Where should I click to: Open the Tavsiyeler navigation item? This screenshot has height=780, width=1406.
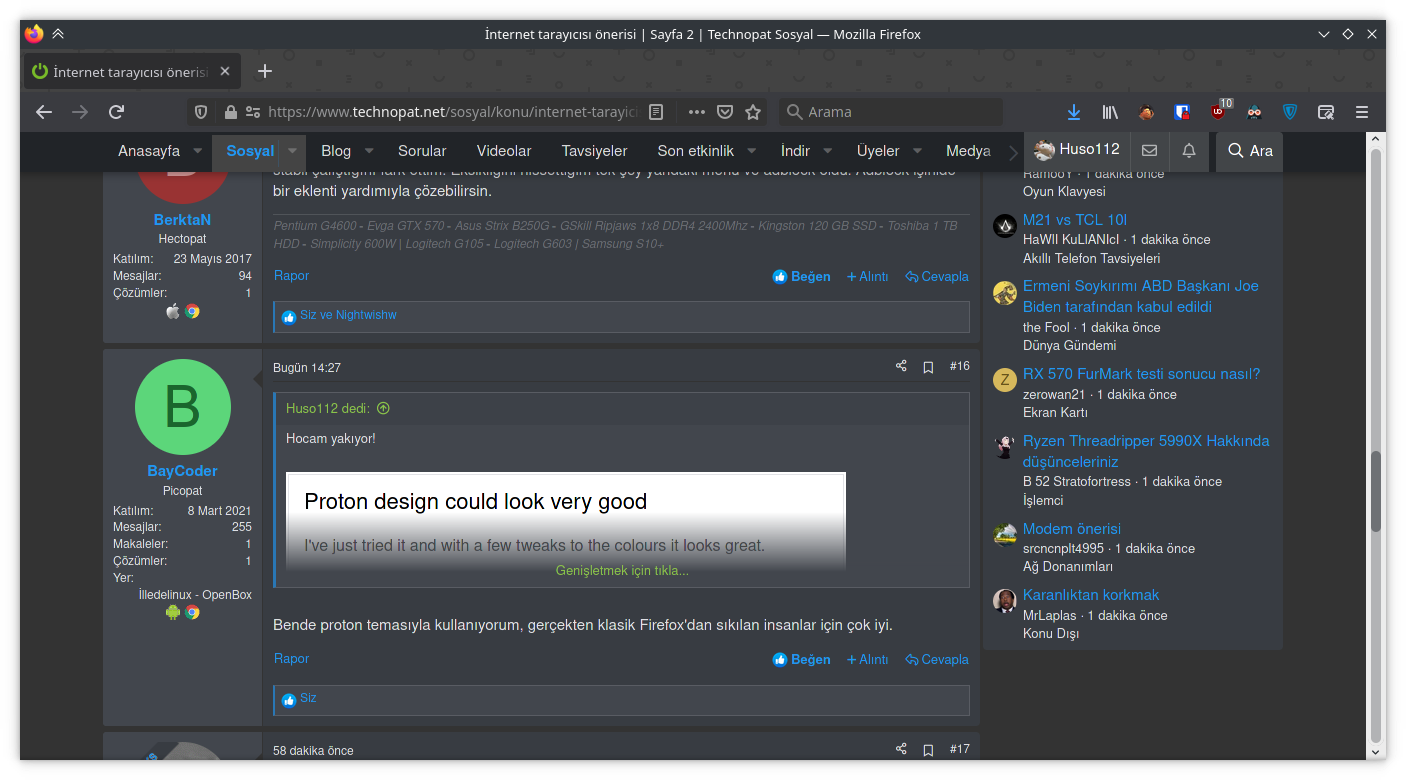594,151
